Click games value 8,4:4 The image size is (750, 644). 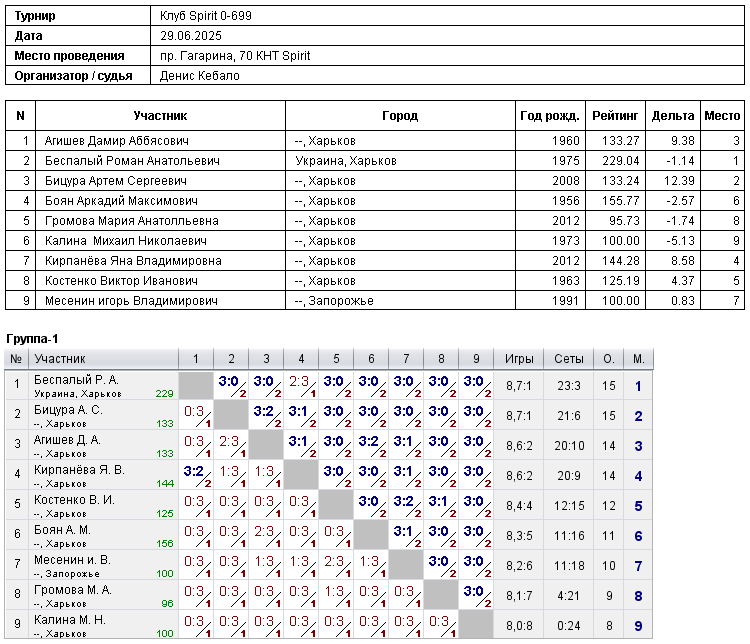519,506
